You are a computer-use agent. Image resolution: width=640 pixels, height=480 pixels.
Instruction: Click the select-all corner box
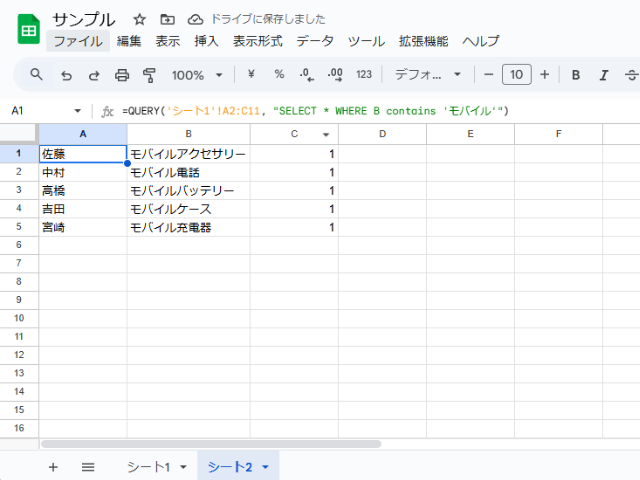19,134
